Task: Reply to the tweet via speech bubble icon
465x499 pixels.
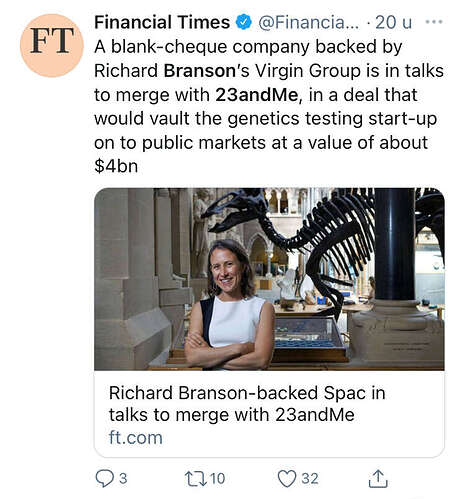Action: coord(104,478)
